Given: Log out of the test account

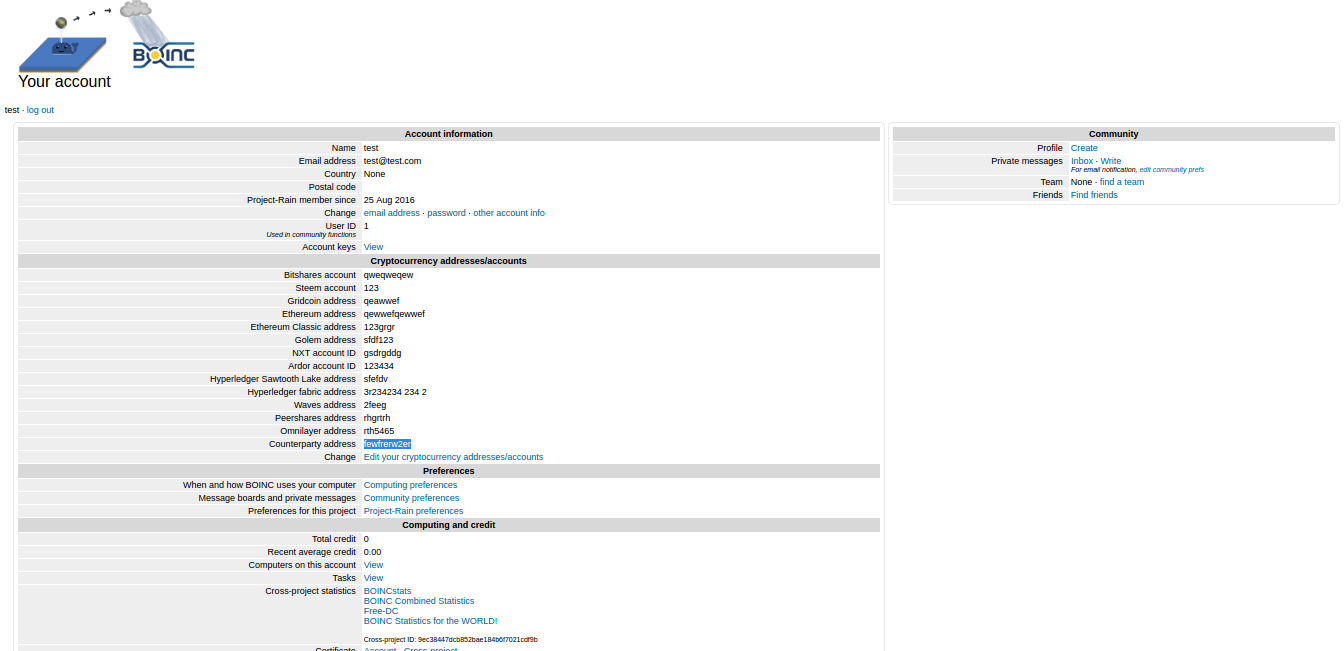Looking at the screenshot, I should (x=40, y=110).
